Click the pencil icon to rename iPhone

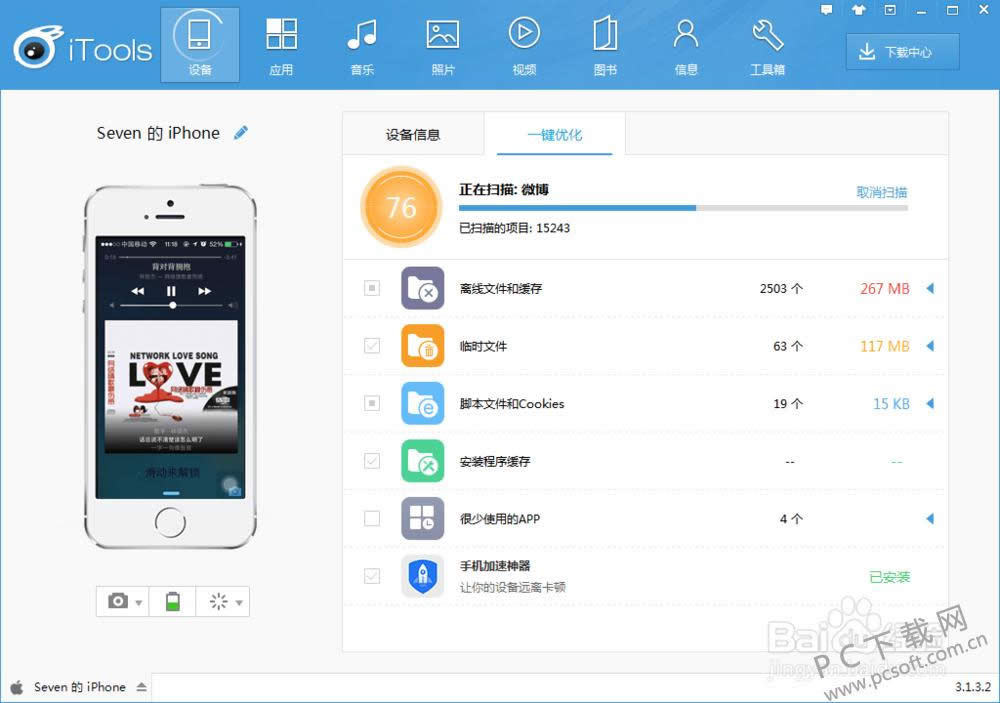(x=241, y=133)
